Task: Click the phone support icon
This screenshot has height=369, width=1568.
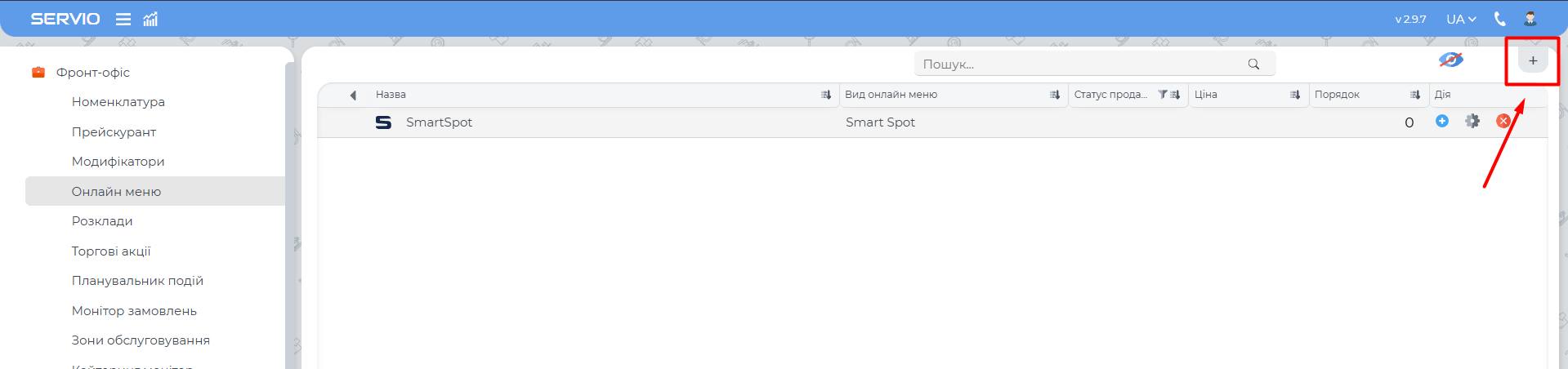Action: (1499, 19)
